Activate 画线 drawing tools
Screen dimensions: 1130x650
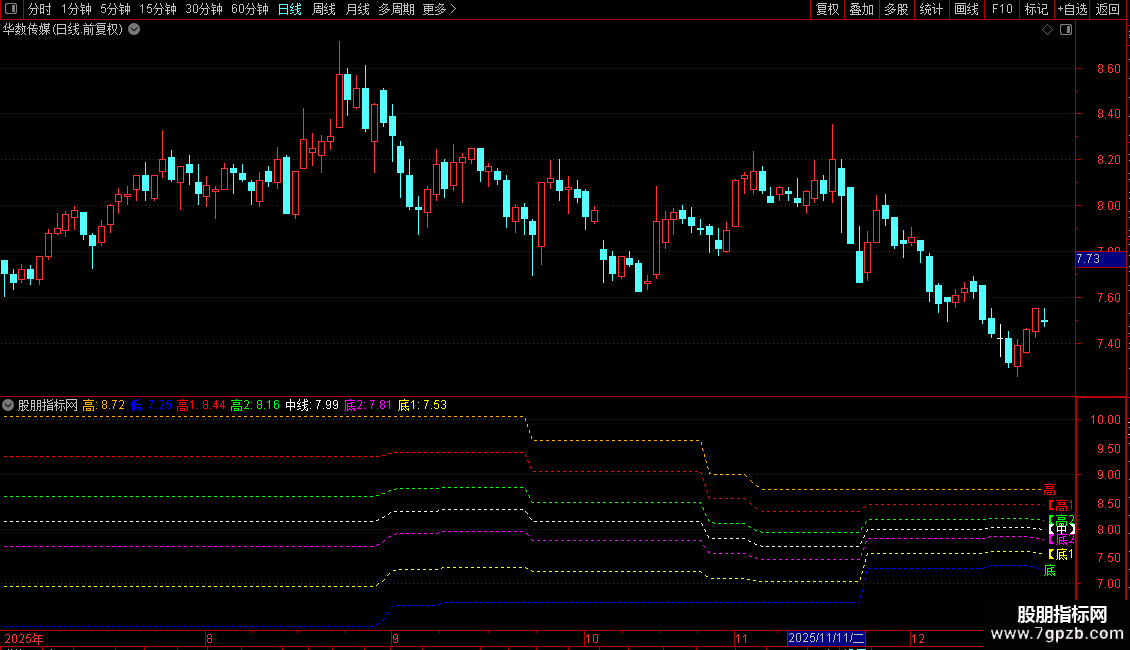pos(966,9)
